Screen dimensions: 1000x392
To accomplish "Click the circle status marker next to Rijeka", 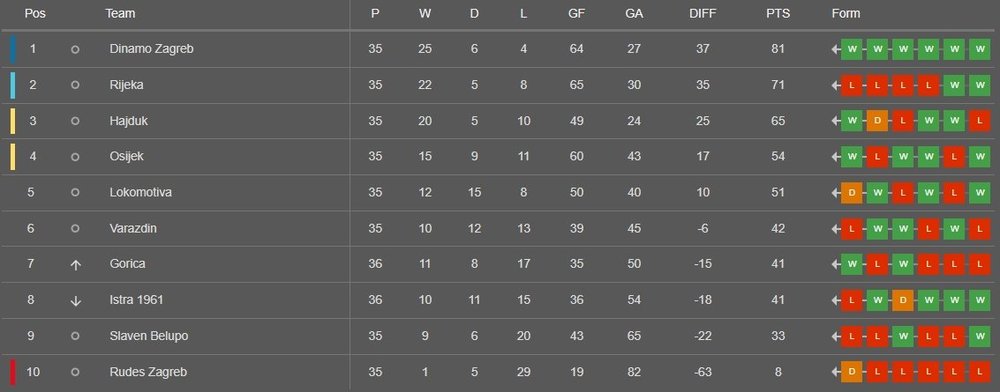I will tap(75, 85).
